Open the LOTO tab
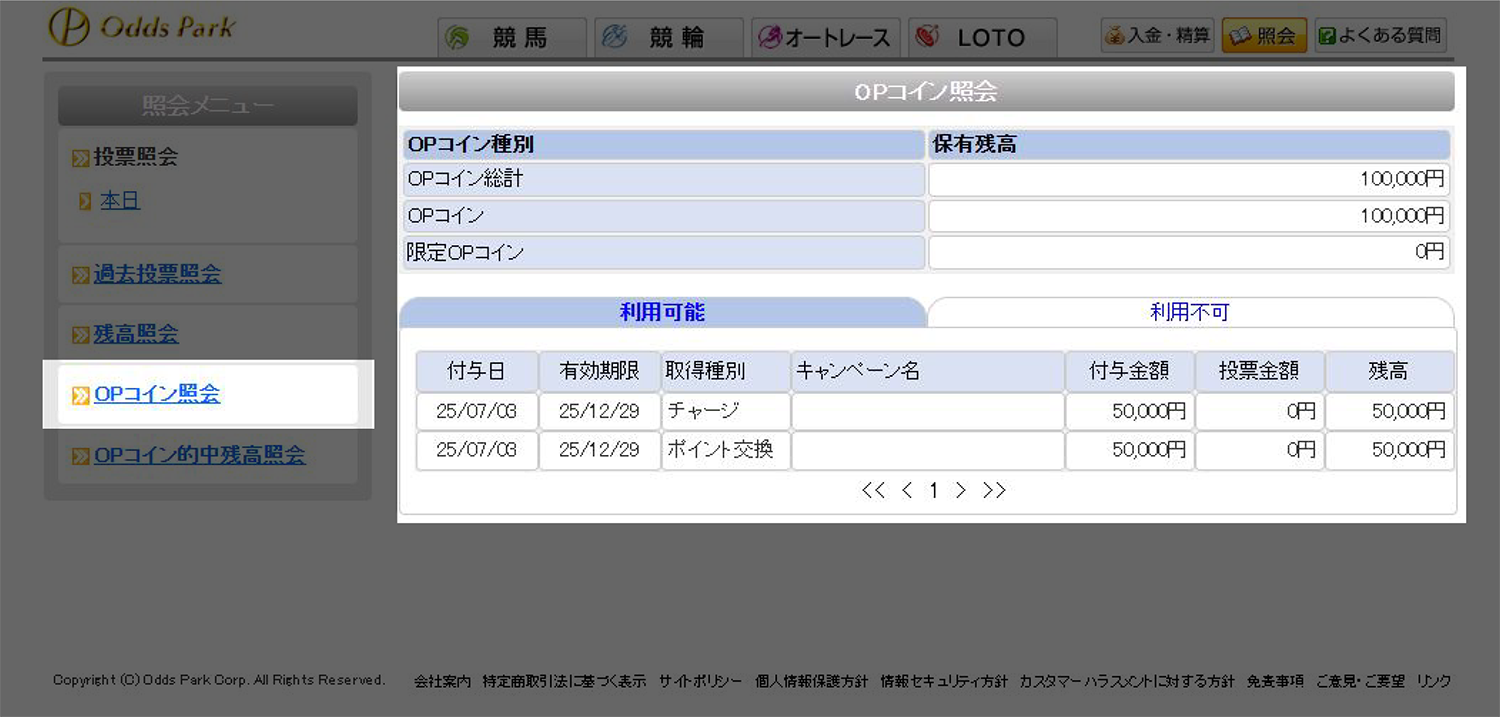The width and height of the screenshot is (1500, 717). [x=983, y=38]
